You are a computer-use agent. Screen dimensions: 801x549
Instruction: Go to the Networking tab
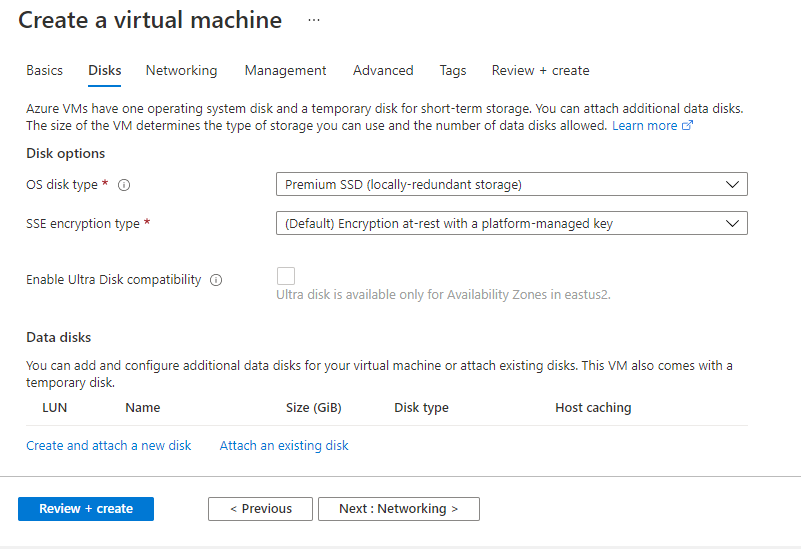181,71
